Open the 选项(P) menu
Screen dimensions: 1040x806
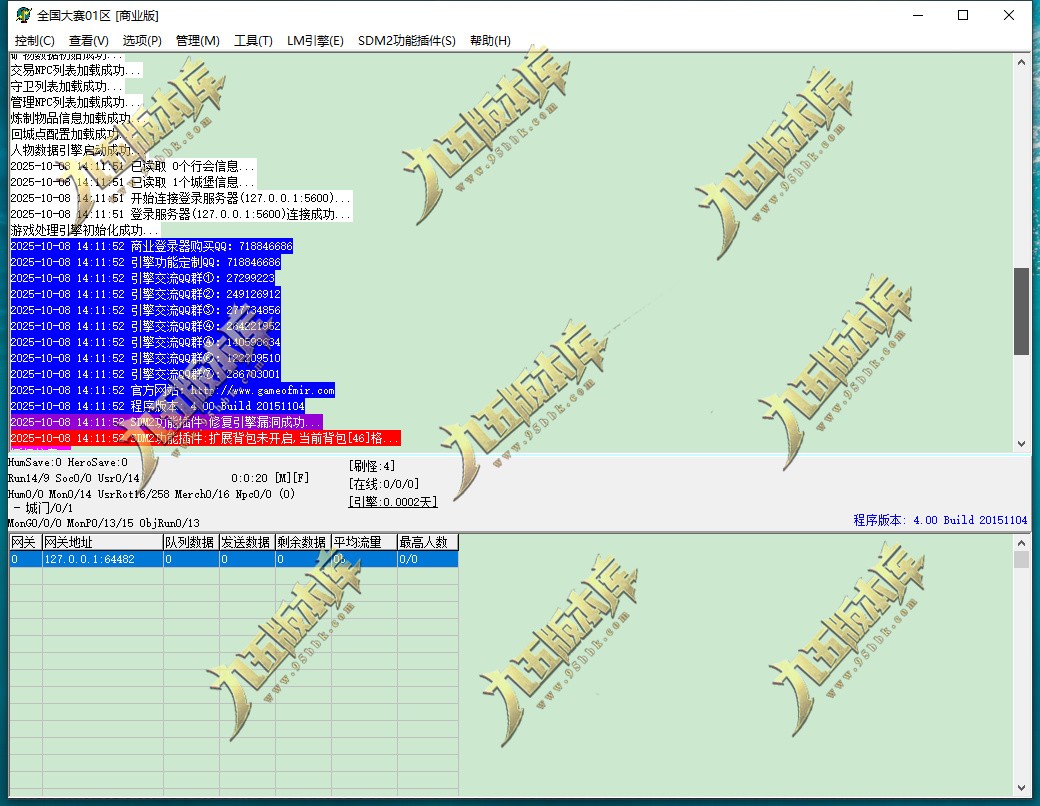(142, 40)
